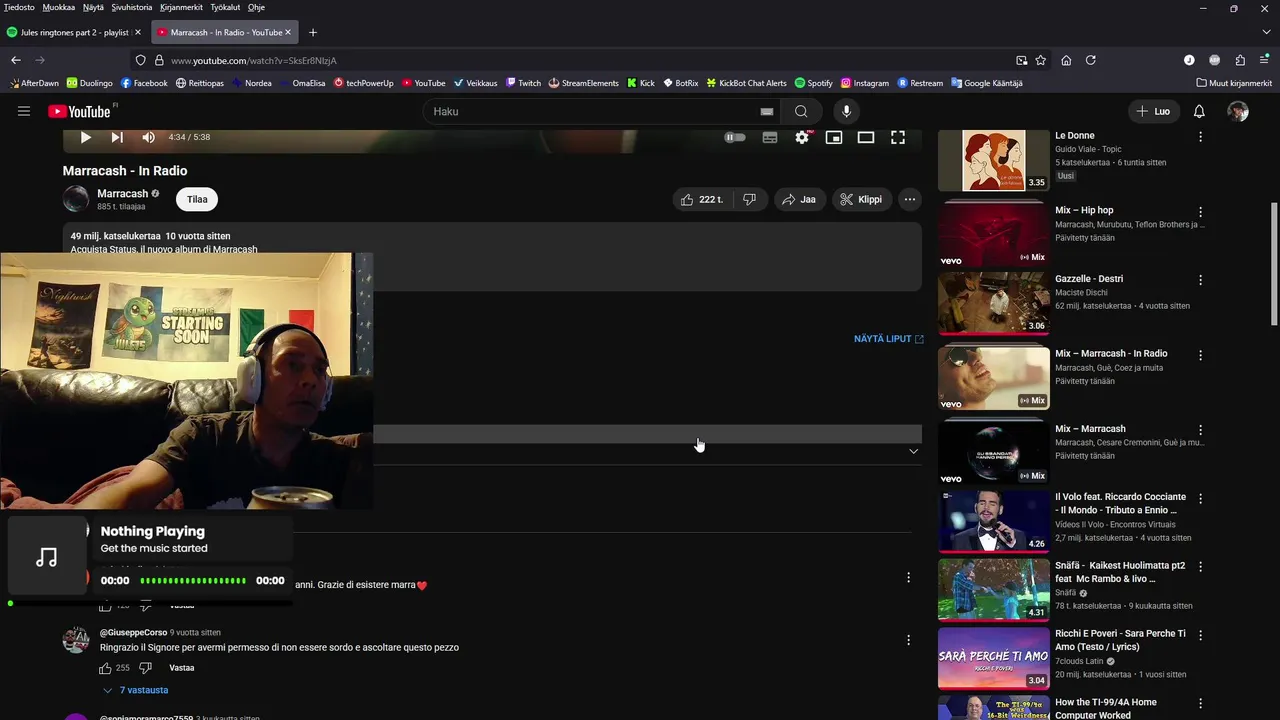Open Instagram bookmark
The width and height of the screenshot is (1280, 720).
pyautogui.click(x=865, y=83)
